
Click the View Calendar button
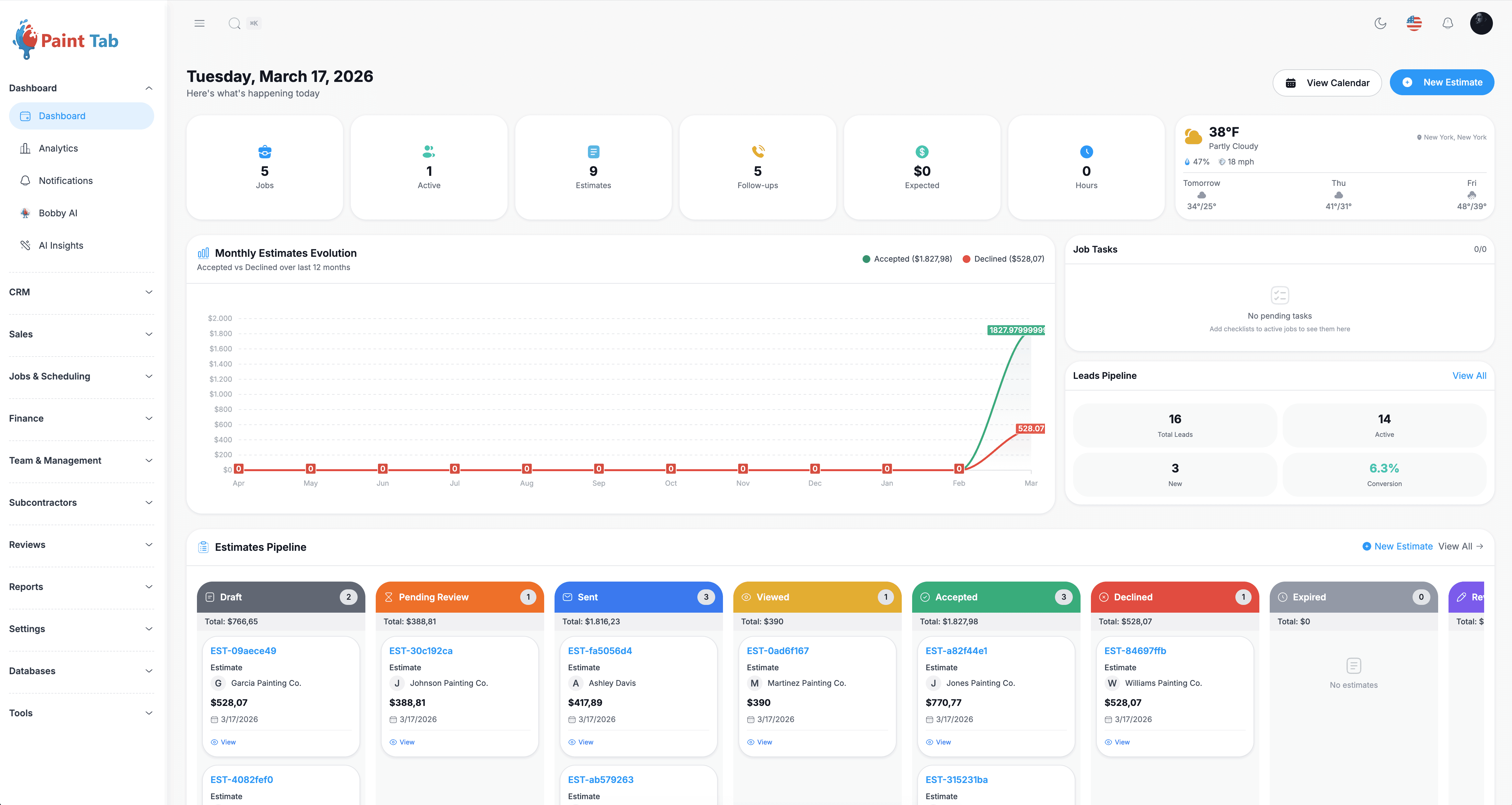(1326, 83)
